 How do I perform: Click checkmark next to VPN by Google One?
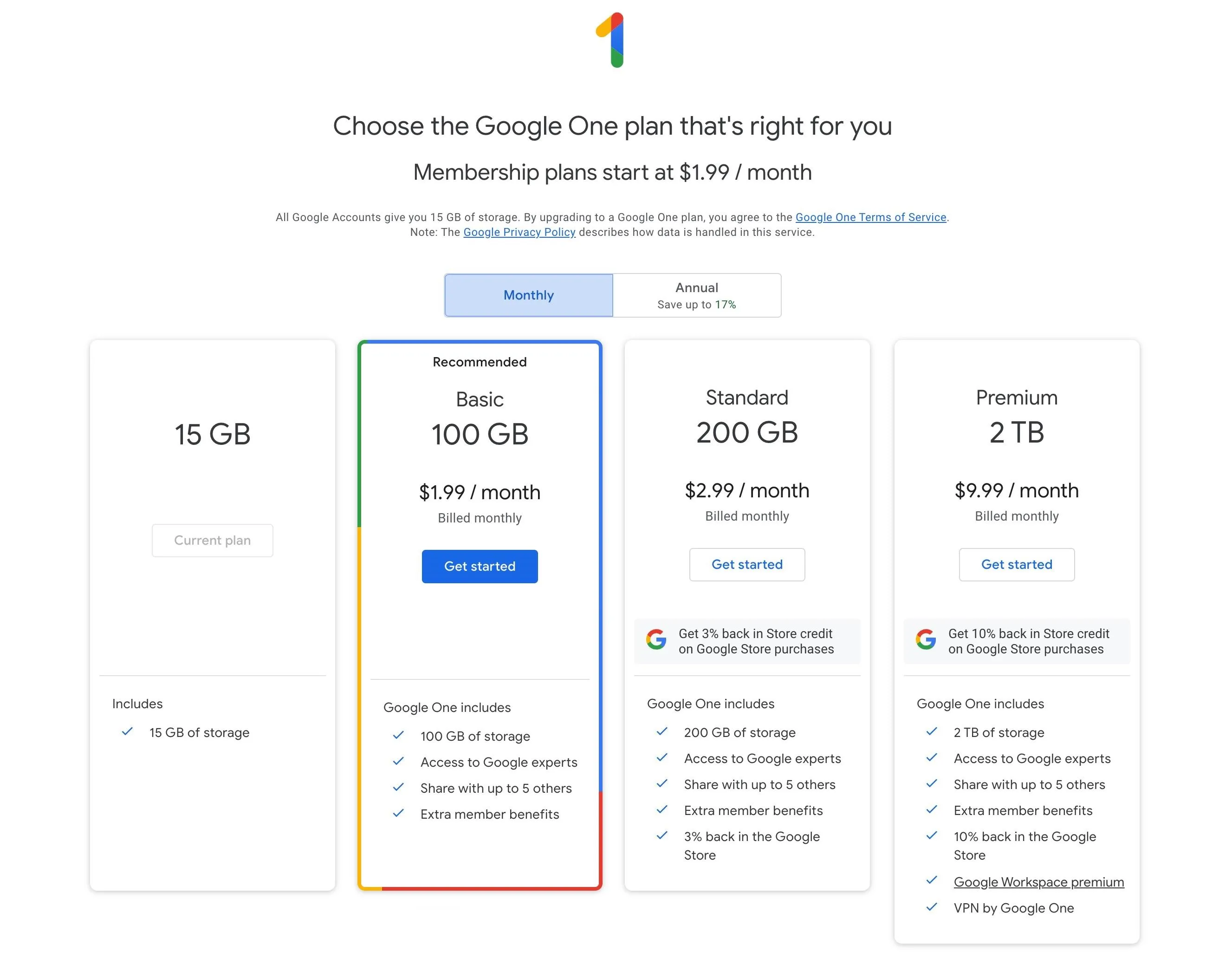coord(932,907)
